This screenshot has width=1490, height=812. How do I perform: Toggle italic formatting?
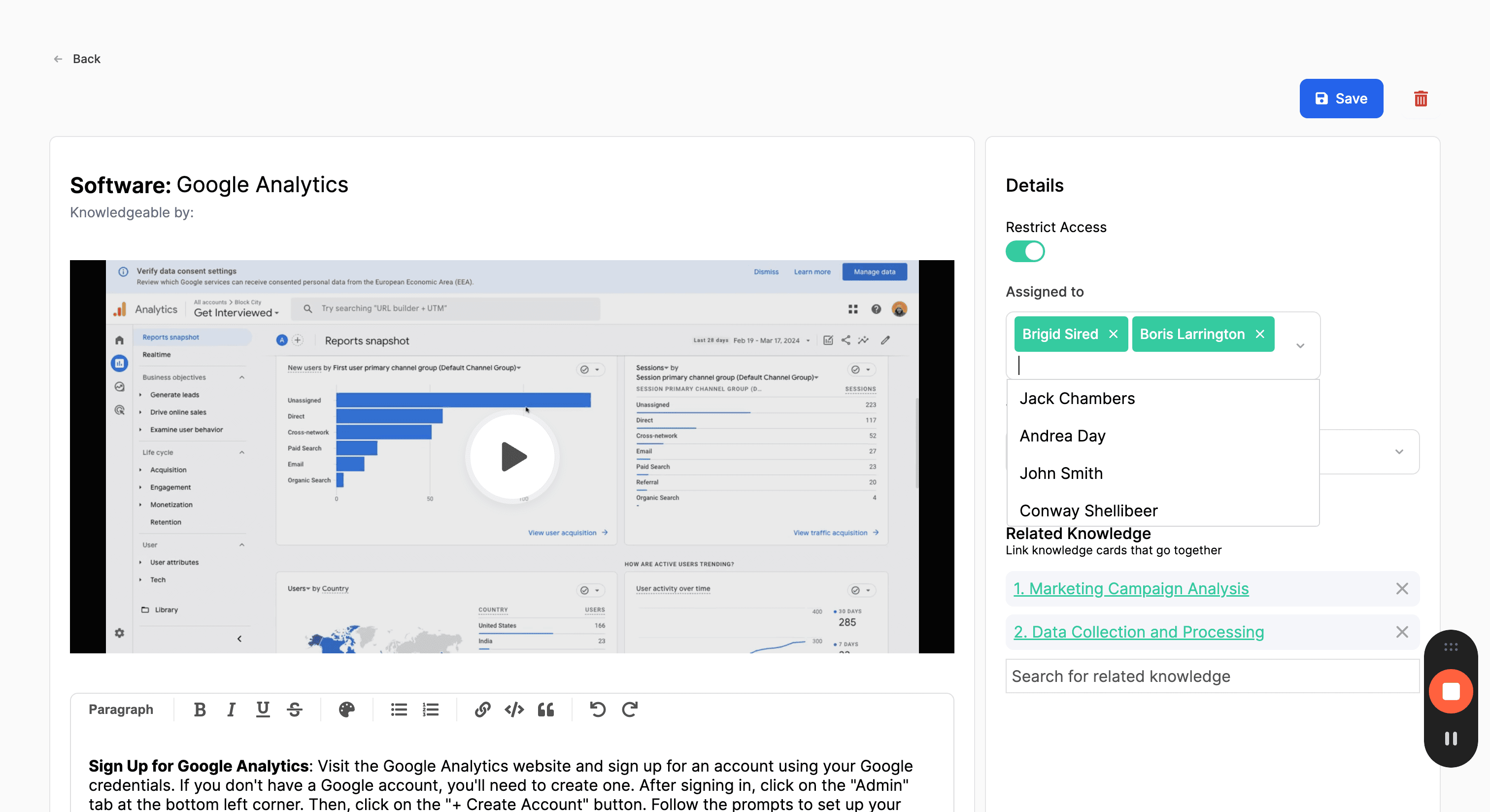(x=232, y=710)
